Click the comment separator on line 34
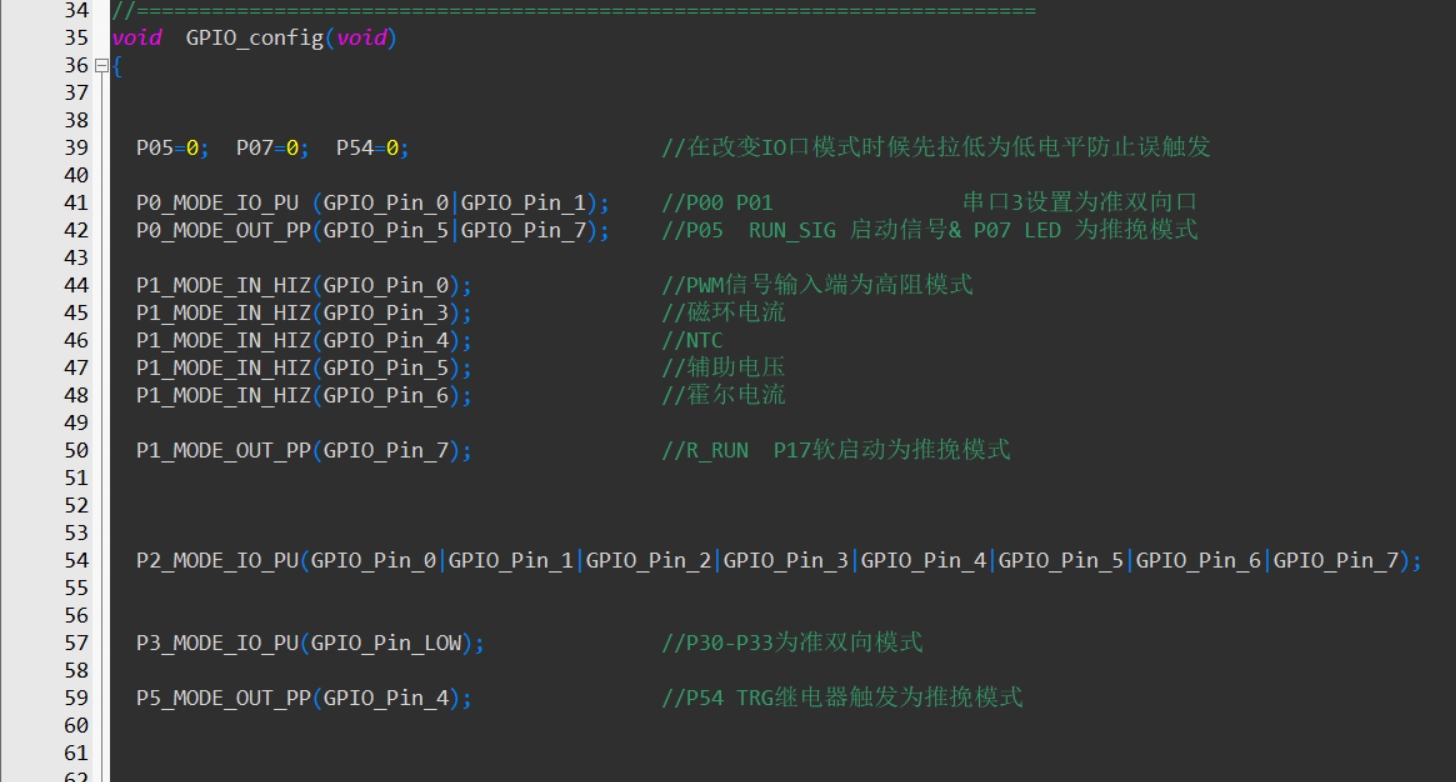The height and width of the screenshot is (782, 1456). coord(574,11)
